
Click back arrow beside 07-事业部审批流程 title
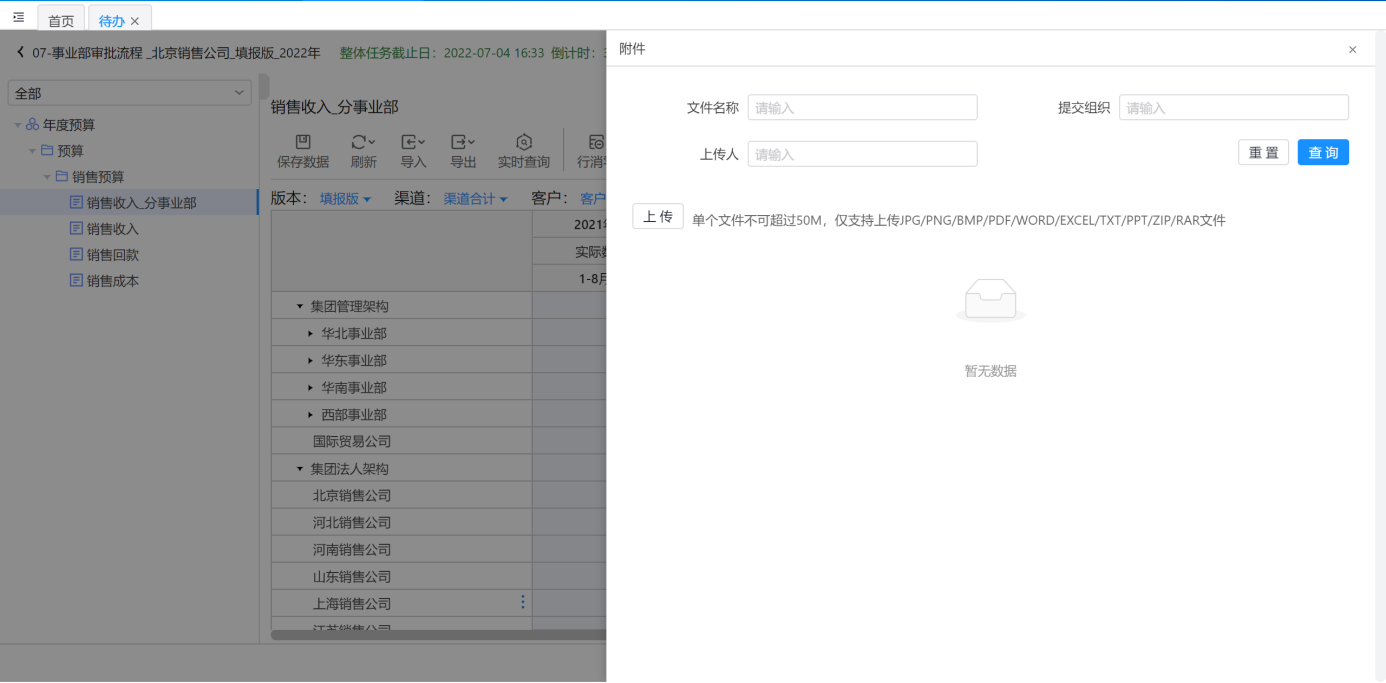[x=20, y=52]
